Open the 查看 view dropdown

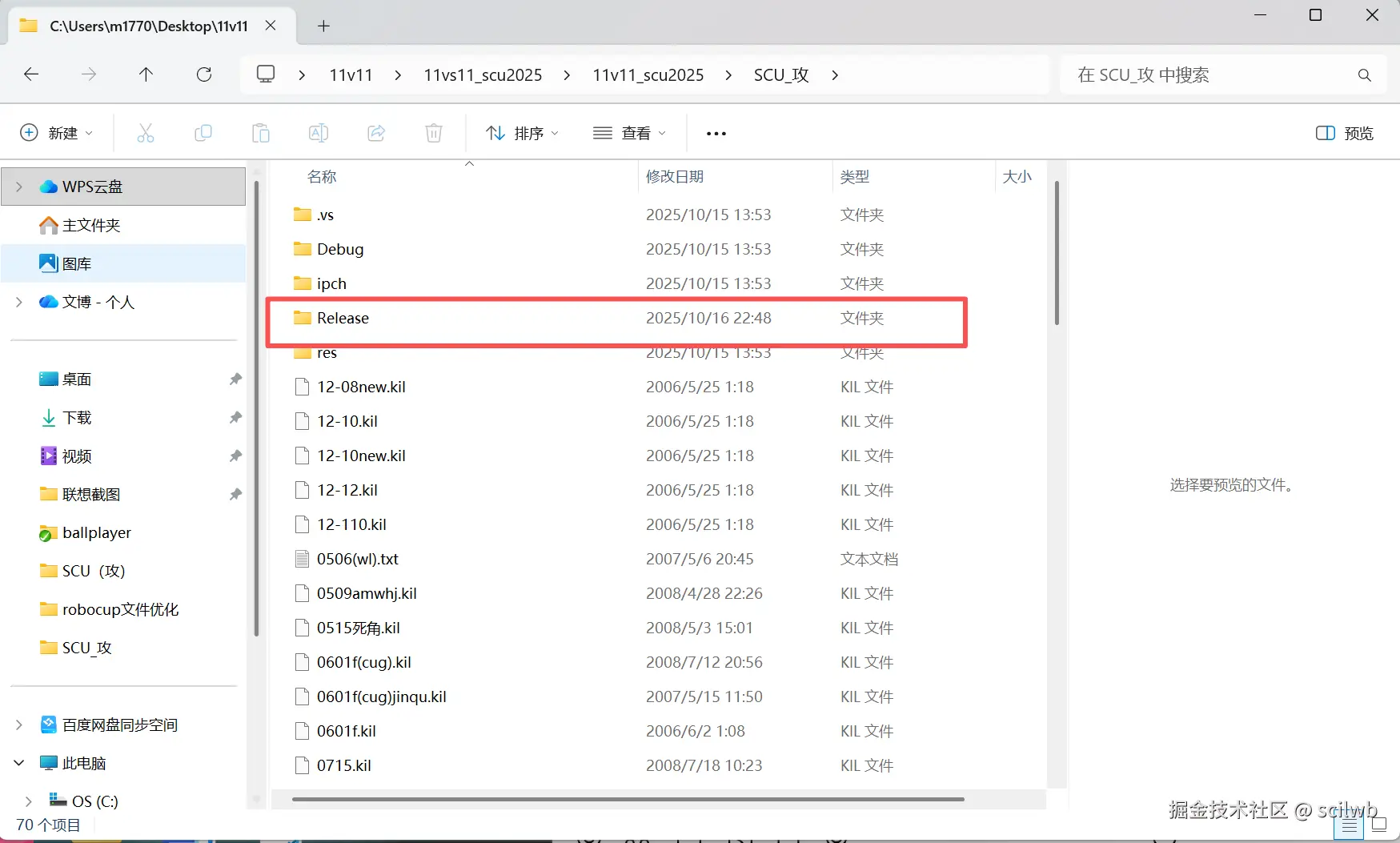pos(630,133)
